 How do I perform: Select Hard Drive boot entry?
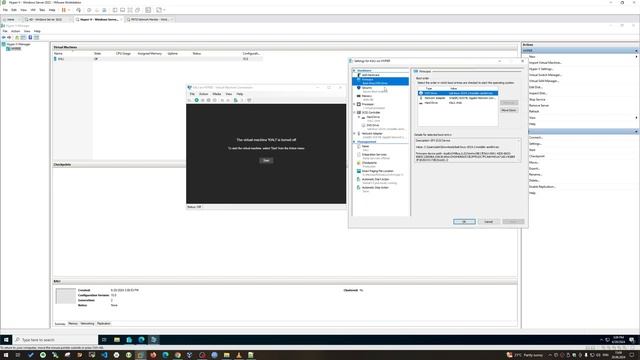click(x=458, y=103)
